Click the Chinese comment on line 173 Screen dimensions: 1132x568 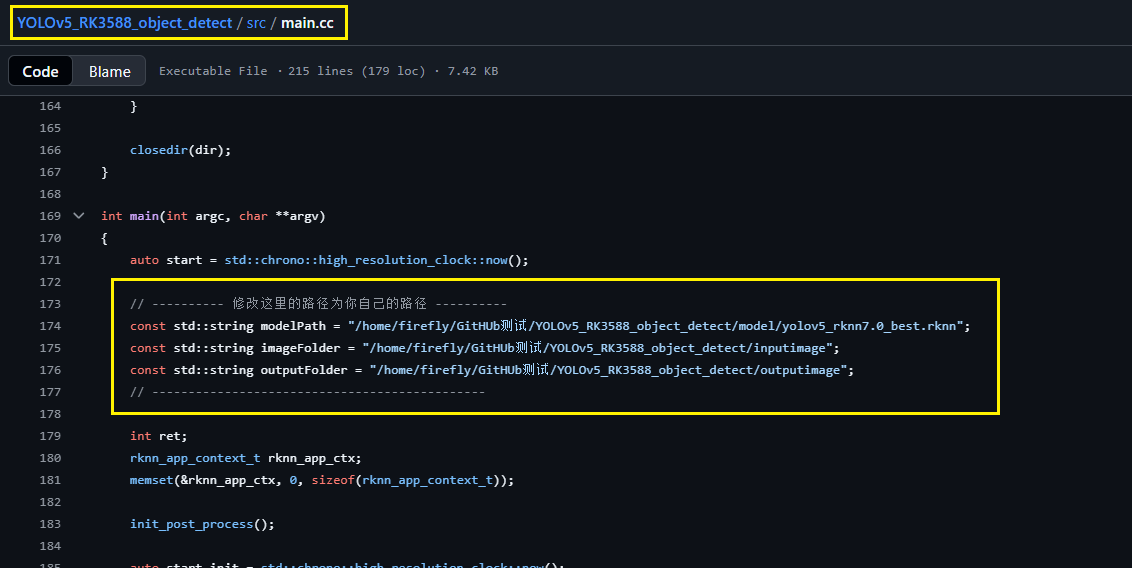(318, 304)
